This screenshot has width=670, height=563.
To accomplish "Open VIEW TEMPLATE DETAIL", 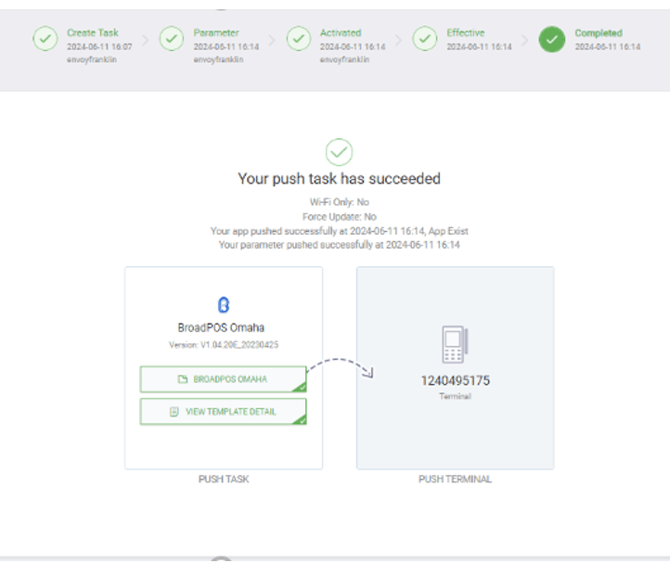I will [223, 411].
